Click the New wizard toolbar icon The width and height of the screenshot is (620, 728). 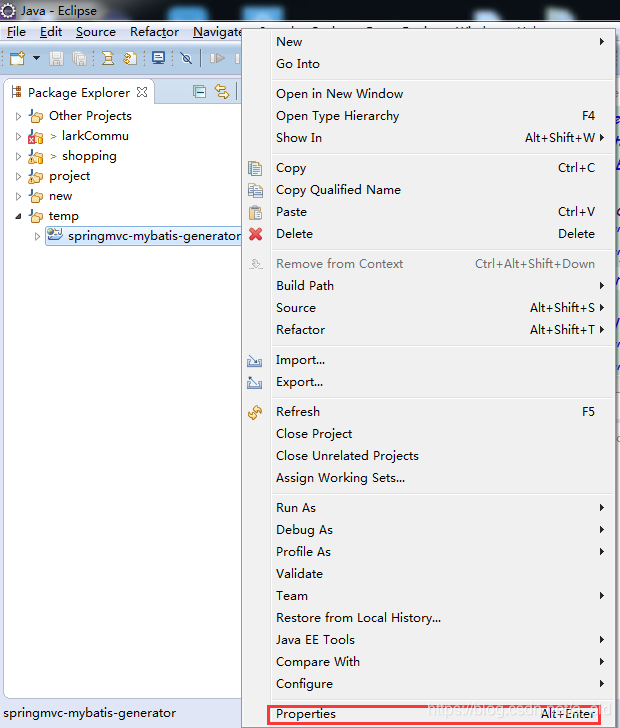click(x=17, y=58)
